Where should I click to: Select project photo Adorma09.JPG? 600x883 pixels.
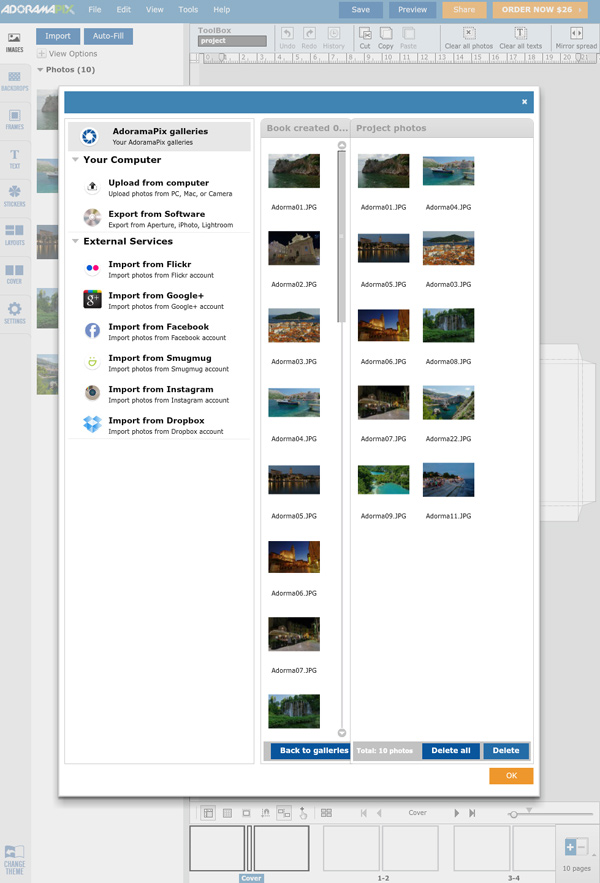(383, 480)
